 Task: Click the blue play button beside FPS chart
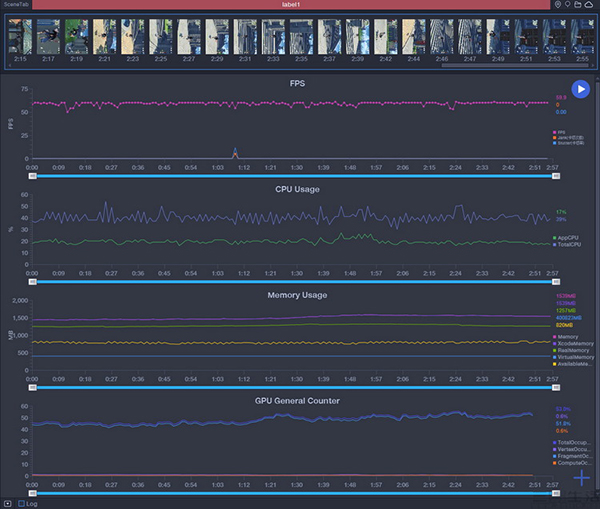pyautogui.click(x=581, y=90)
